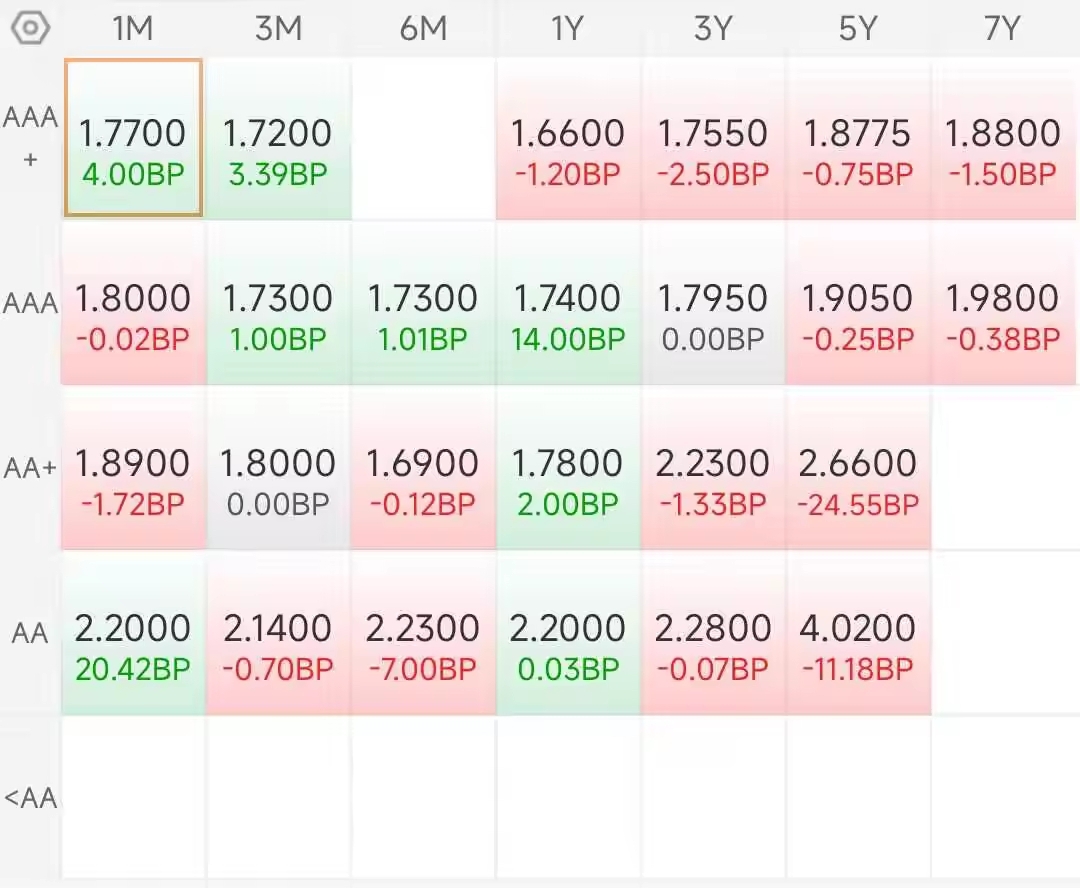Viewport: 1080px width, 888px height.
Task: Click the AA+ rating row label
Action: [x=30, y=468]
